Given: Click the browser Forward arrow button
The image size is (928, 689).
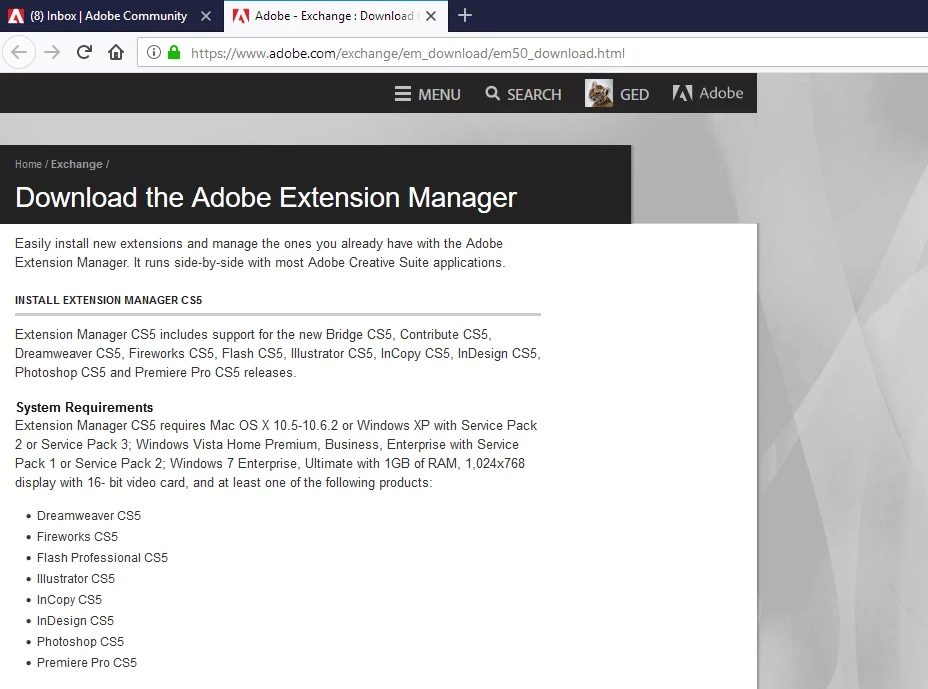Looking at the screenshot, I should [52, 53].
